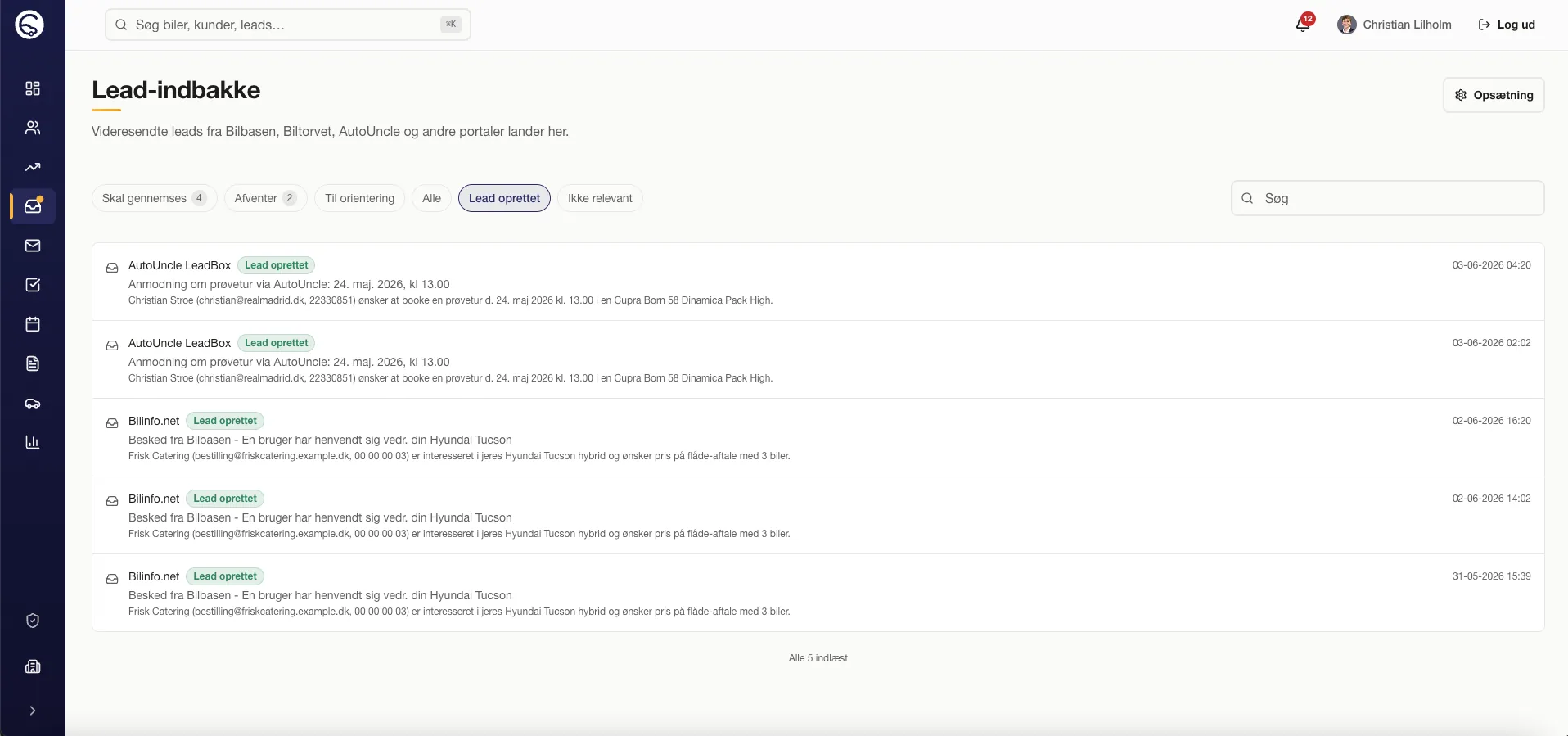Select the Til orientering filter tab
This screenshot has width=1568, height=736.
tap(359, 198)
